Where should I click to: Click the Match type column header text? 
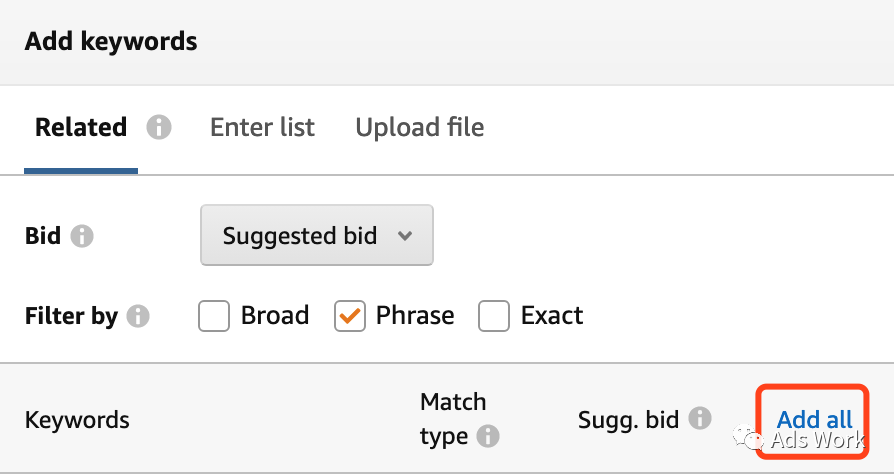(453, 419)
